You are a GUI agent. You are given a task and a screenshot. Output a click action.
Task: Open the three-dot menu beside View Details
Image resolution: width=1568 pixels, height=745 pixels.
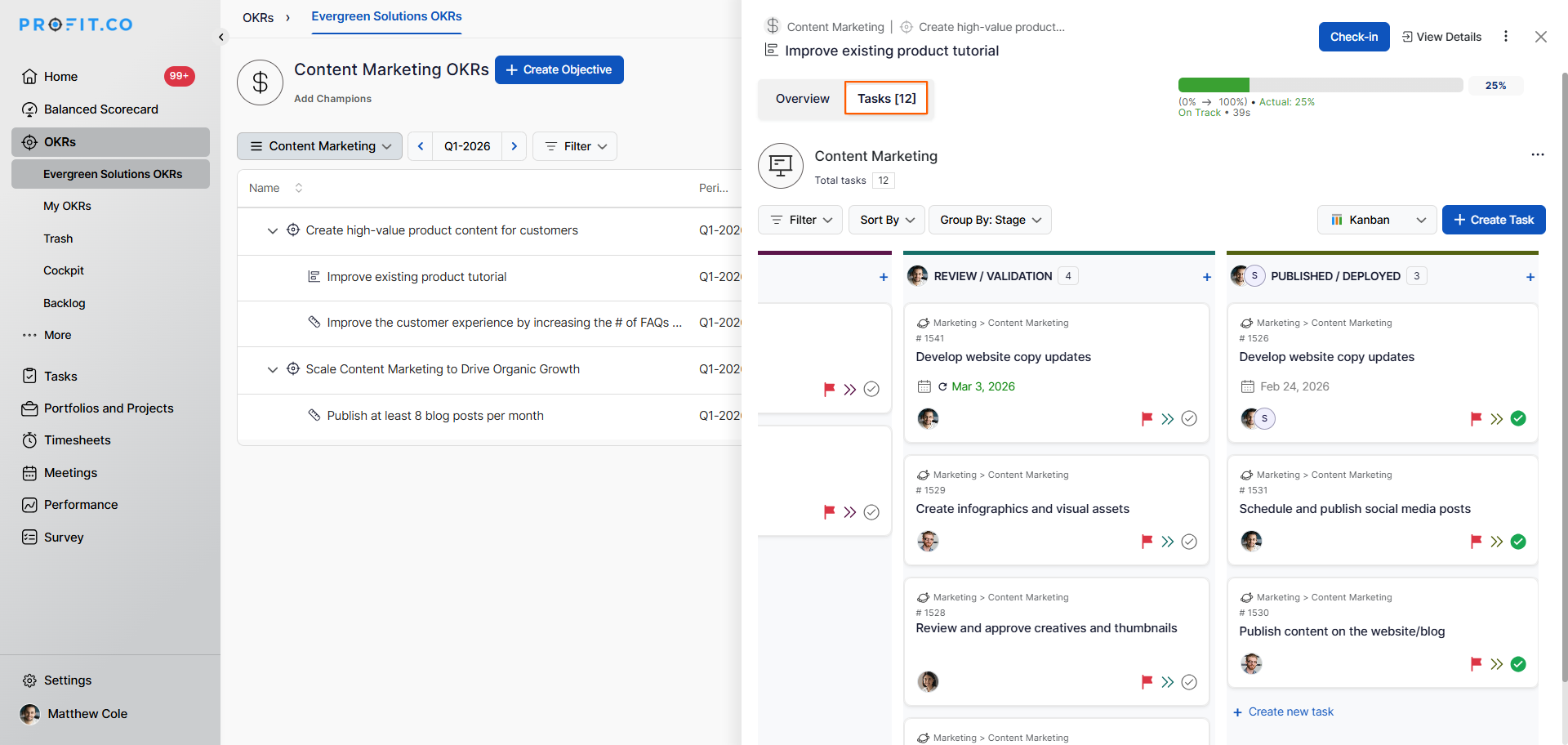1506,37
